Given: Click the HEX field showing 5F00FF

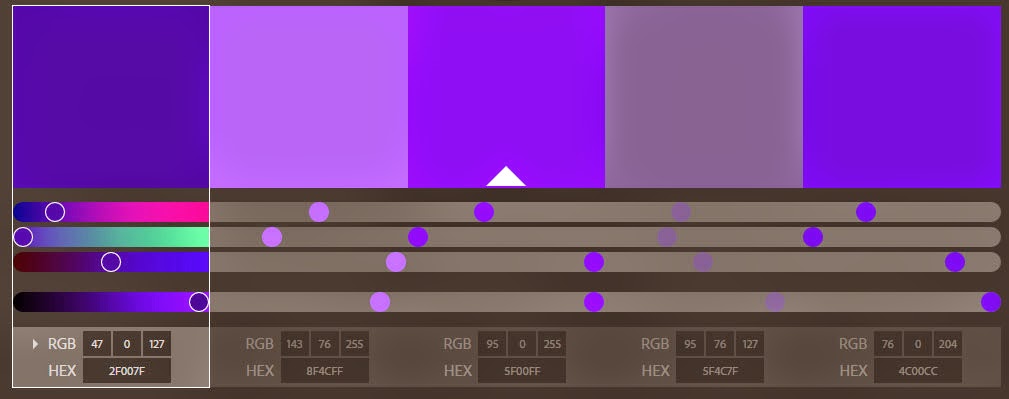Looking at the screenshot, I should [x=522, y=371].
